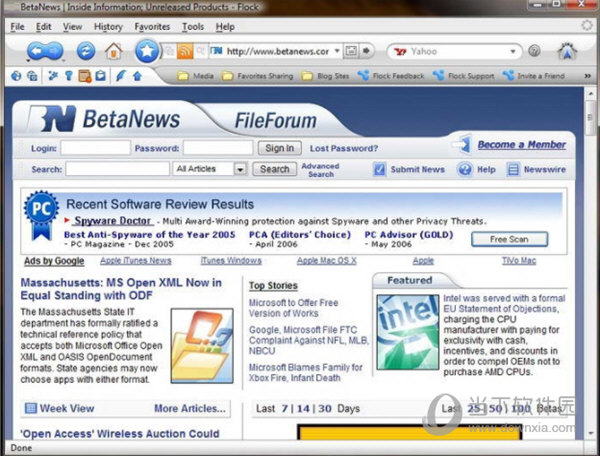The width and height of the screenshot is (600, 456).
Task: Click the Free Scan button
Action: point(509,239)
